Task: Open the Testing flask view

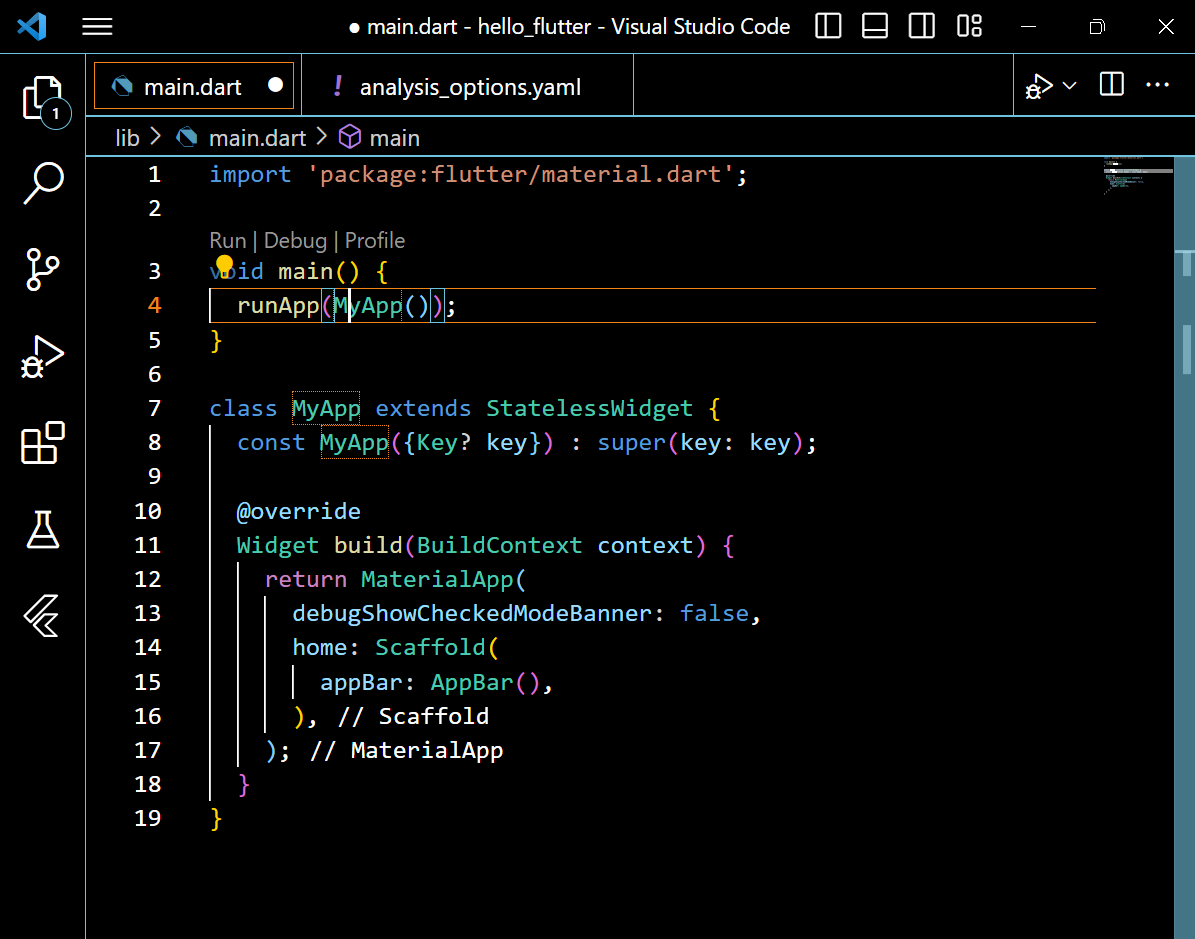Action: coord(43,529)
